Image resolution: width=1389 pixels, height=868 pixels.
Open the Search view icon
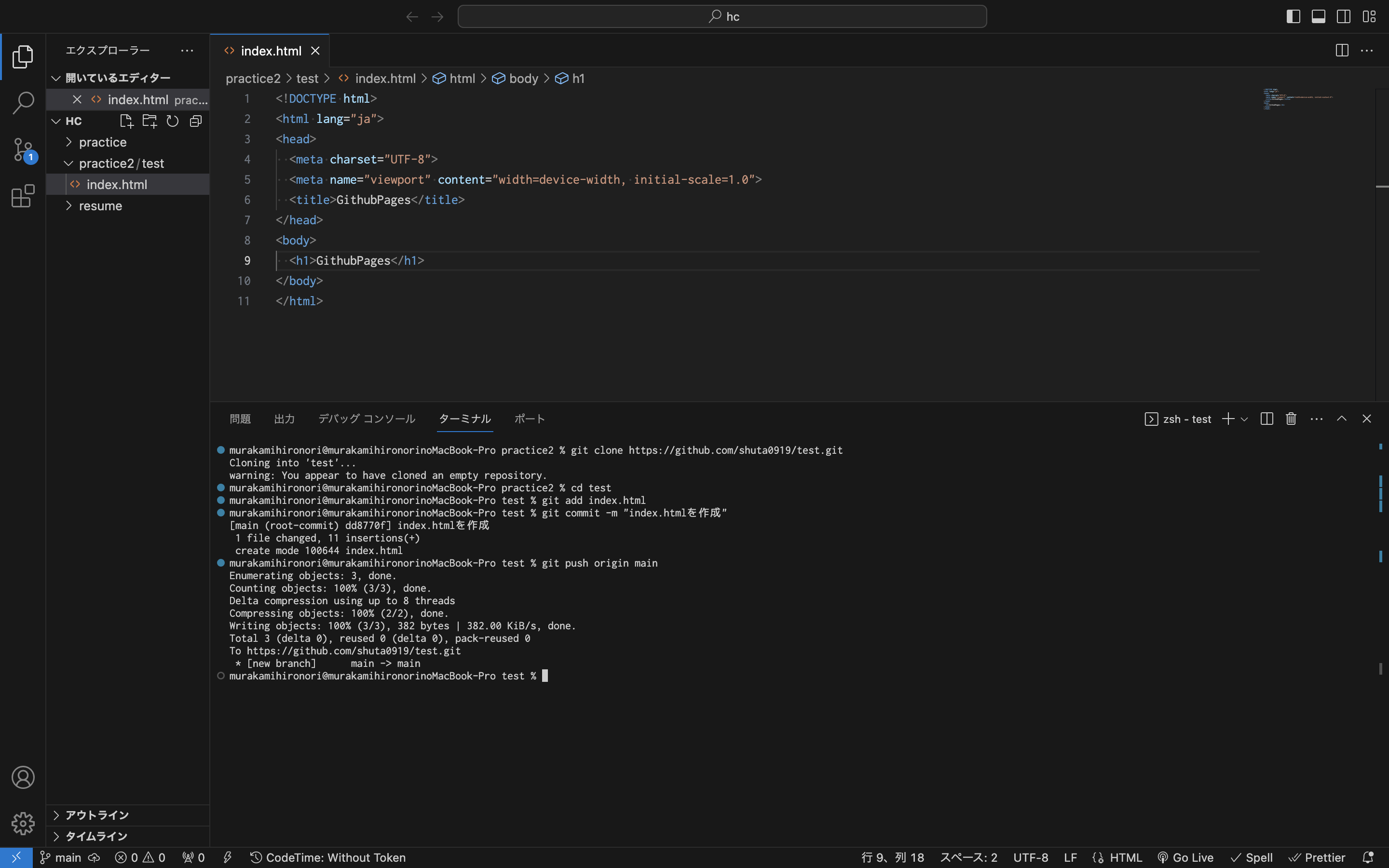(23, 103)
